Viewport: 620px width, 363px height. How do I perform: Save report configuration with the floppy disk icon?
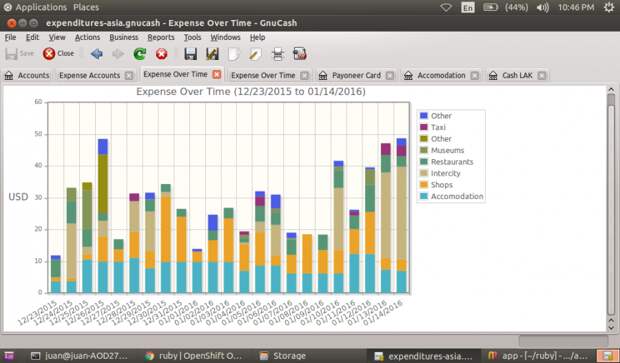click(191, 54)
